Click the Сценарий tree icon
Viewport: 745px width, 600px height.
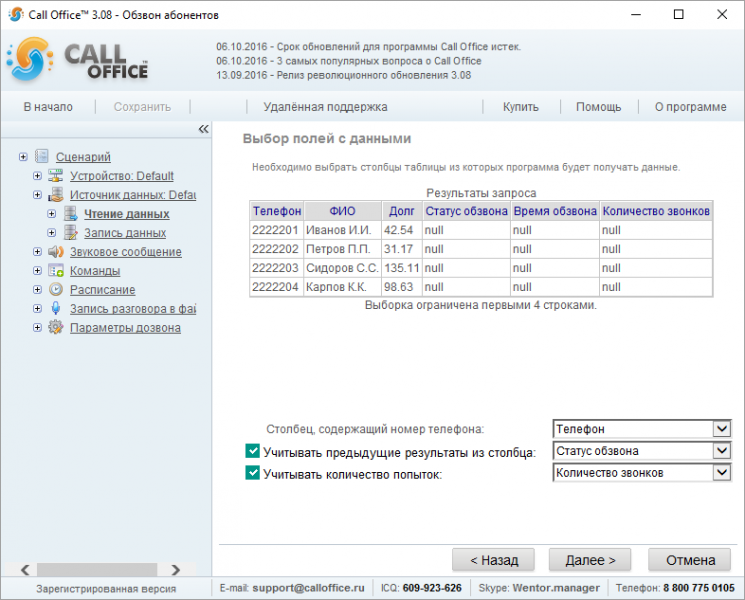(x=42, y=156)
